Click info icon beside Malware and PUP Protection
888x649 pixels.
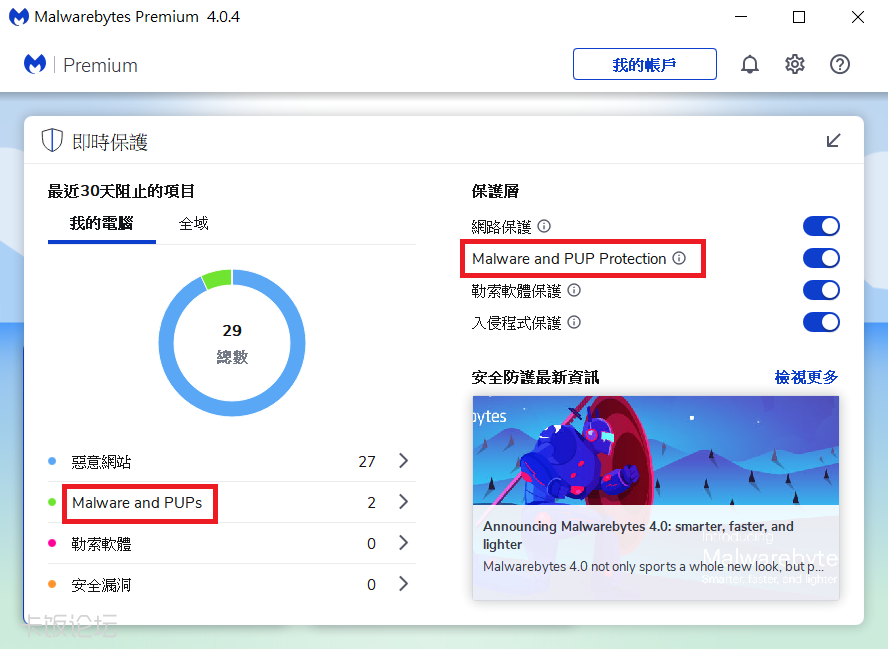pos(679,259)
